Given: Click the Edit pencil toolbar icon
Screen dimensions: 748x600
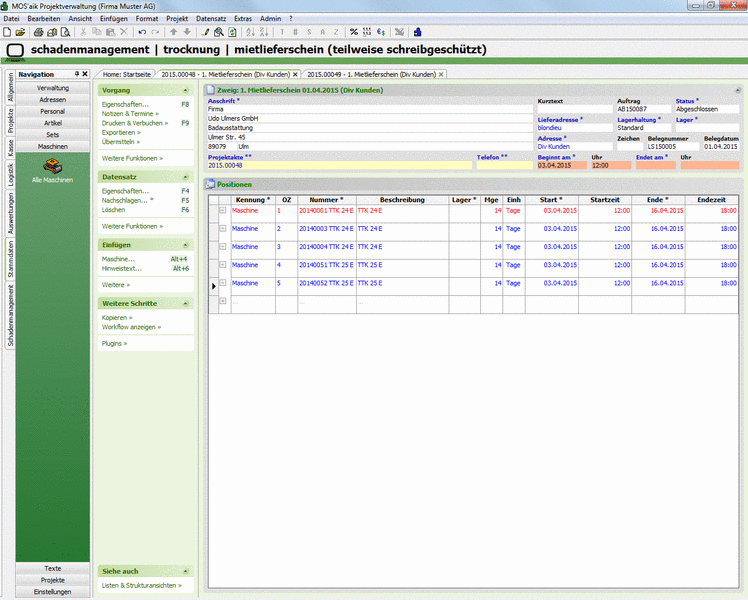Looking at the screenshot, I should (x=206, y=32).
